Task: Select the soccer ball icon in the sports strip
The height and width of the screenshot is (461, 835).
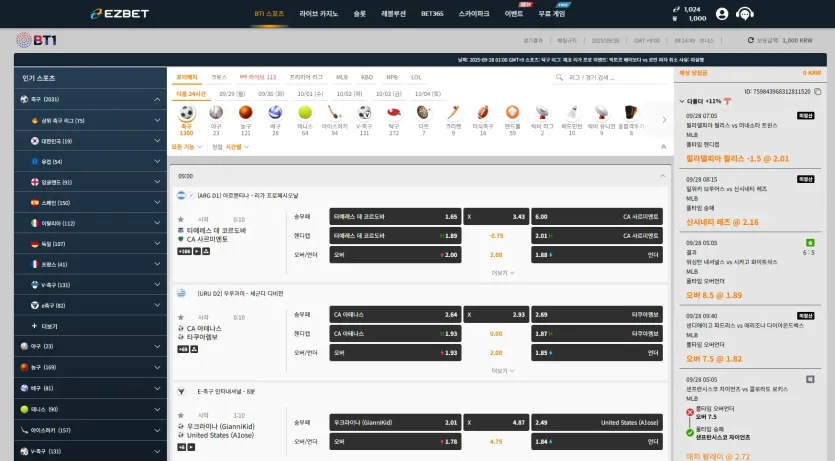Action: (x=186, y=113)
